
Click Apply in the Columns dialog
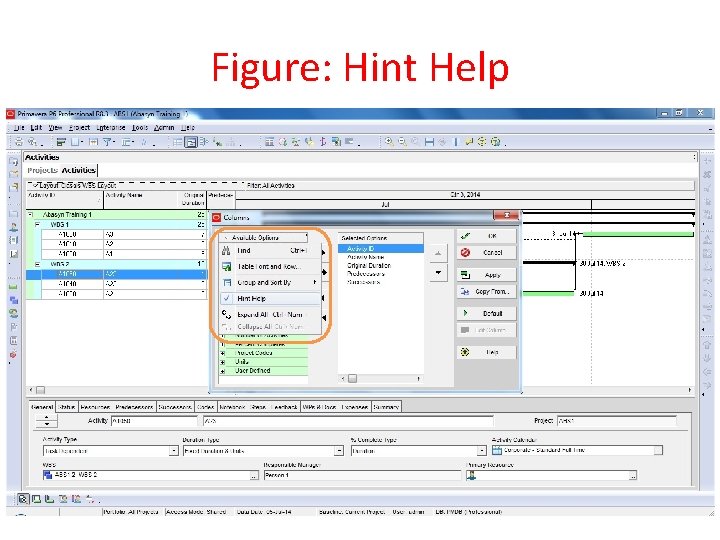[x=486, y=275]
